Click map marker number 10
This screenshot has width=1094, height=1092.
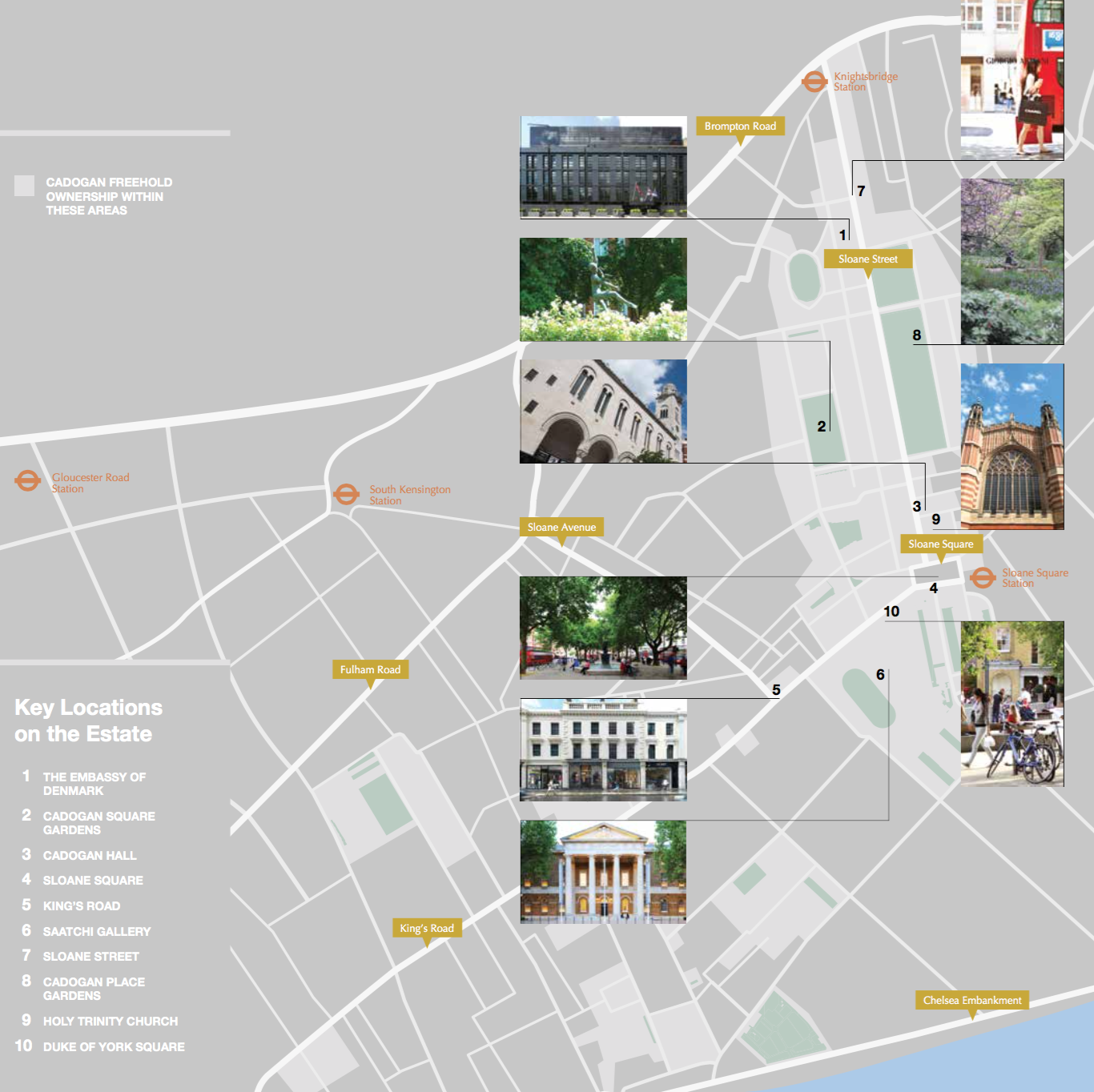pyautogui.click(x=891, y=612)
